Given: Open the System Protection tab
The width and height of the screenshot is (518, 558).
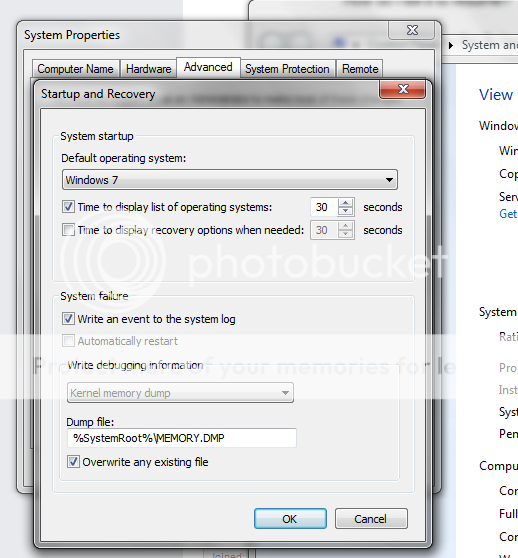Looking at the screenshot, I should [287, 69].
